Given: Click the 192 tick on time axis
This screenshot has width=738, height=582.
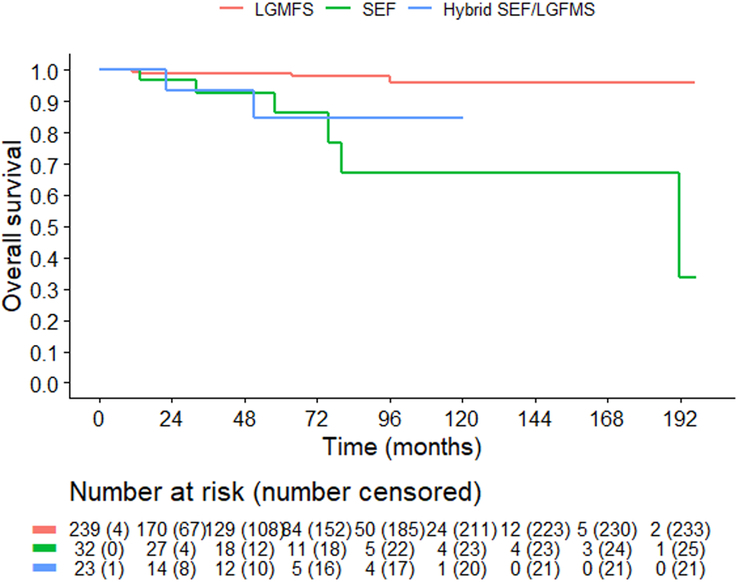Looking at the screenshot, I should 680,418.
